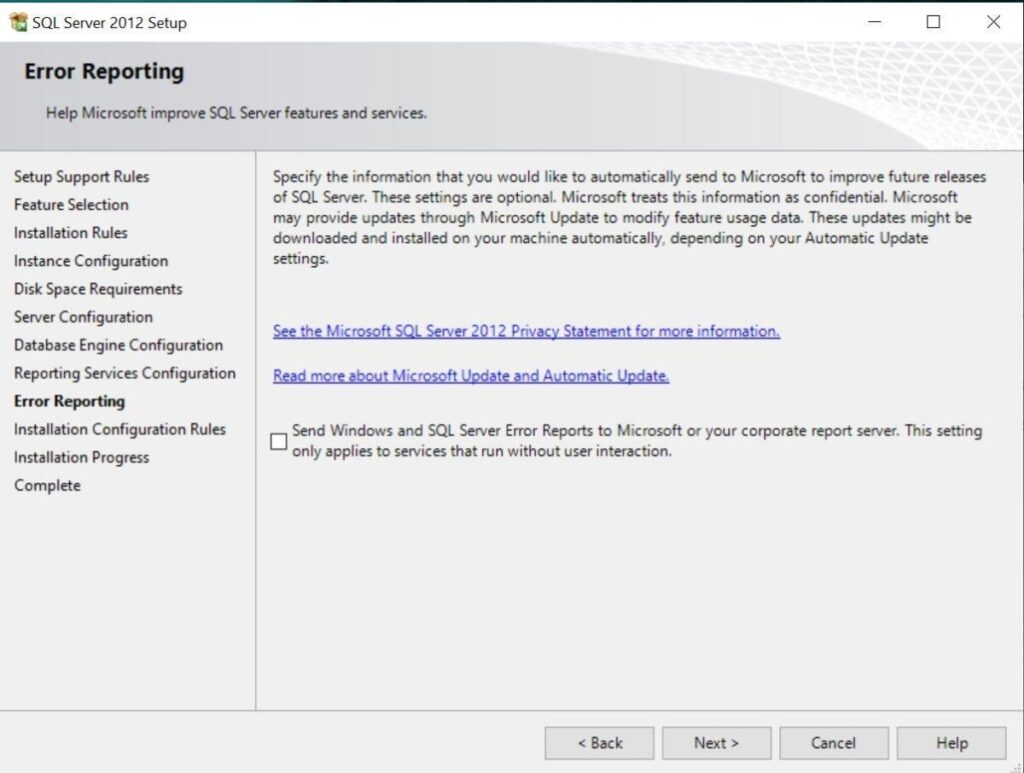Open Help for the Error Reporting step
1024x773 pixels.
click(951, 743)
